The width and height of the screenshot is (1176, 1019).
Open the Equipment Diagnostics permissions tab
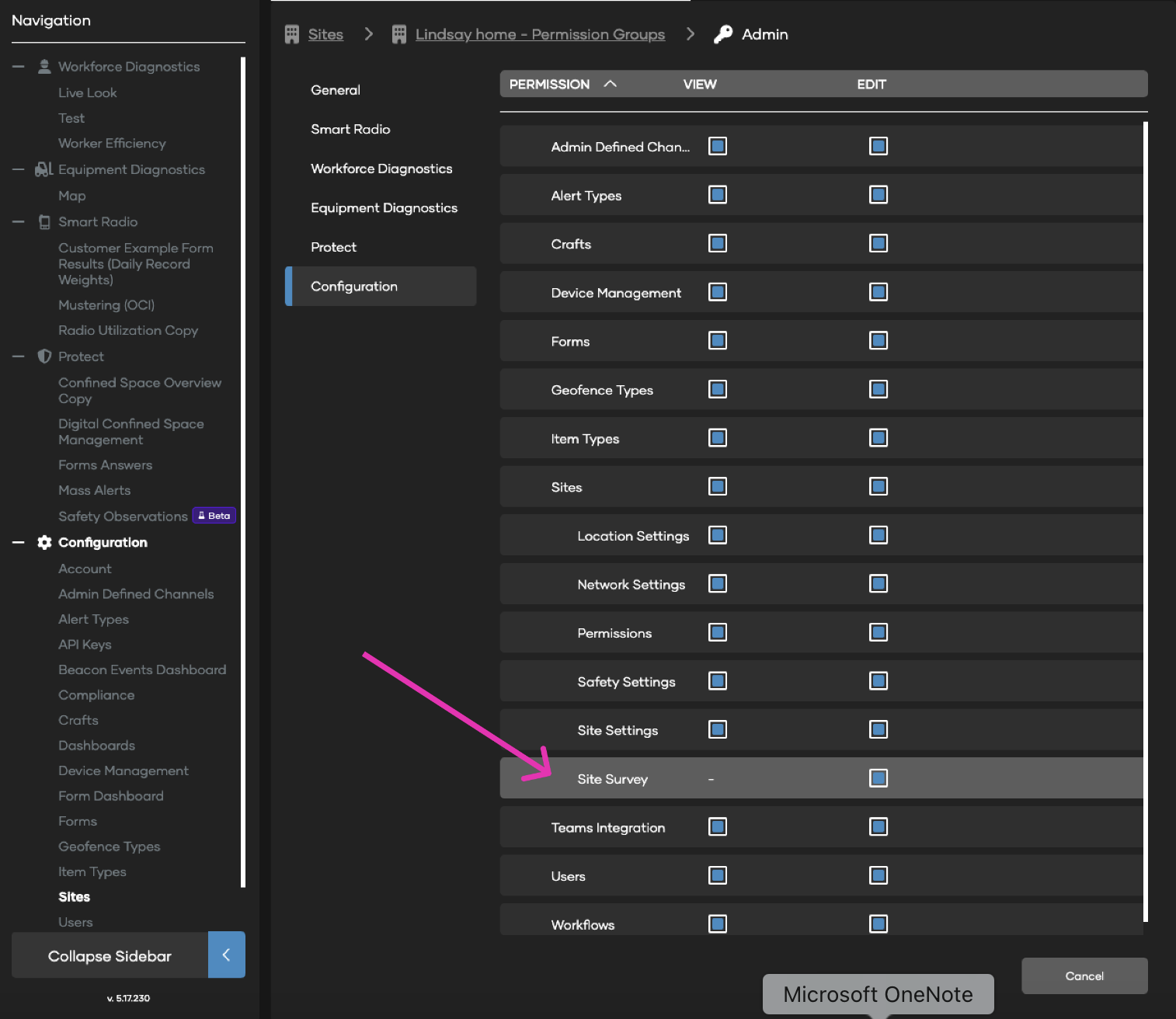(x=381, y=207)
